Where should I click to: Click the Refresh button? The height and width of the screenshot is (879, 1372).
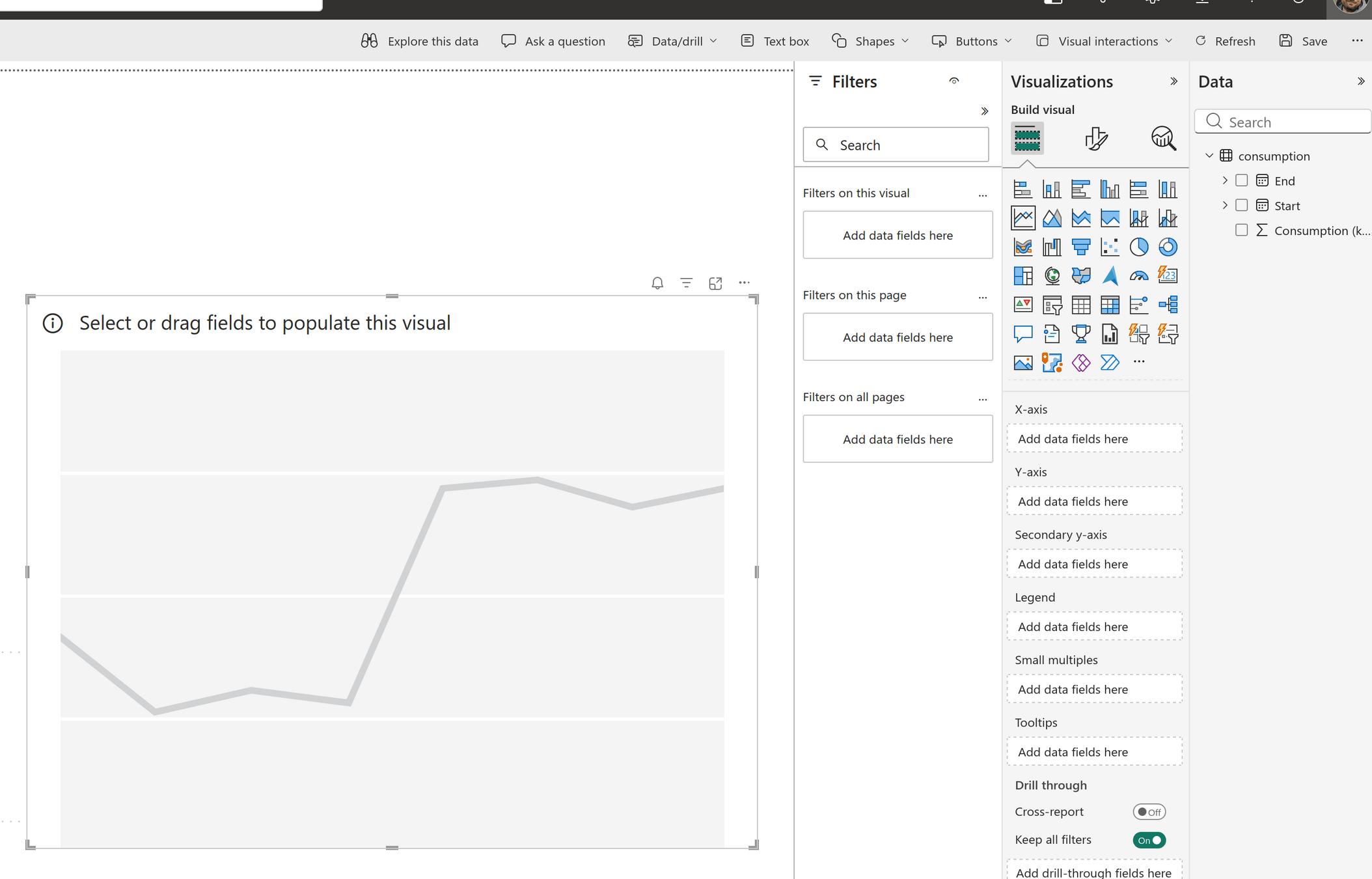(x=1225, y=41)
